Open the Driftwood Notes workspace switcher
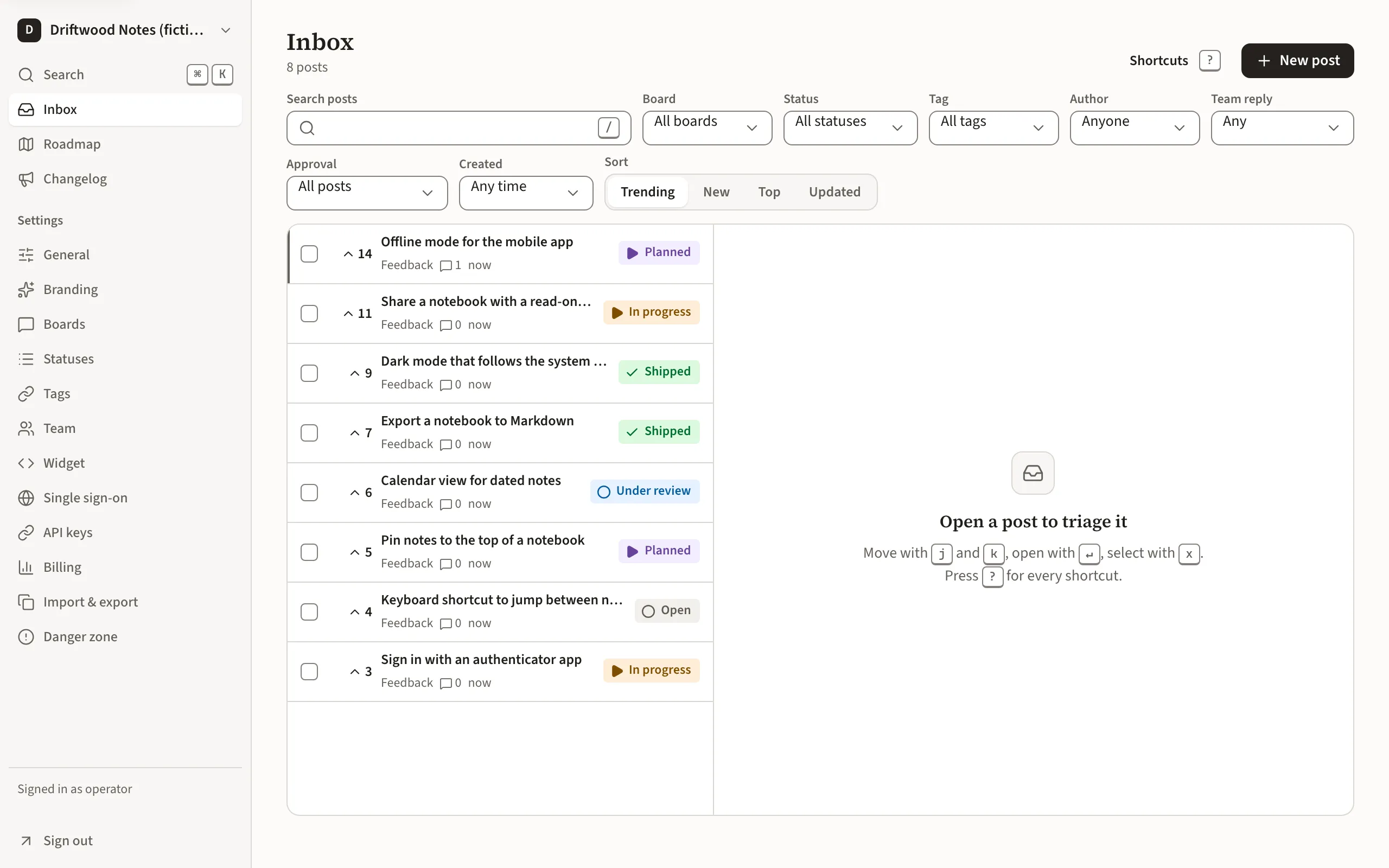This screenshot has height=868, width=1389. [125, 30]
